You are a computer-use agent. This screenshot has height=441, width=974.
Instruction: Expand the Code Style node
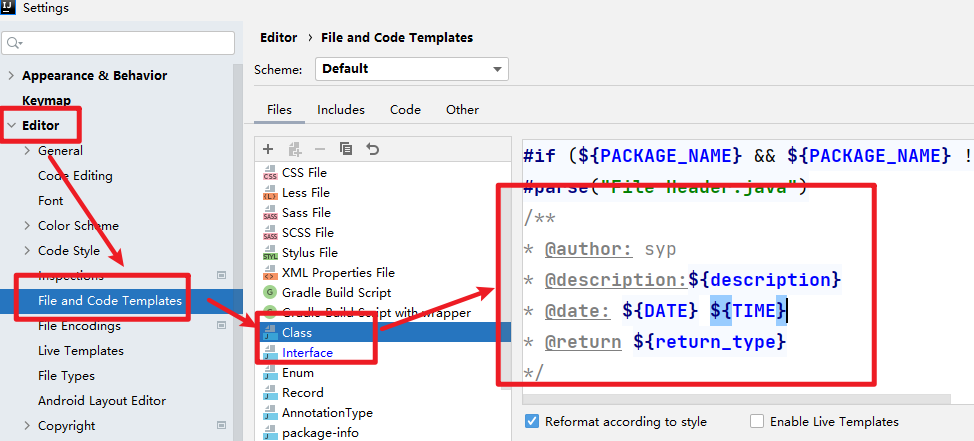pos(27,251)
